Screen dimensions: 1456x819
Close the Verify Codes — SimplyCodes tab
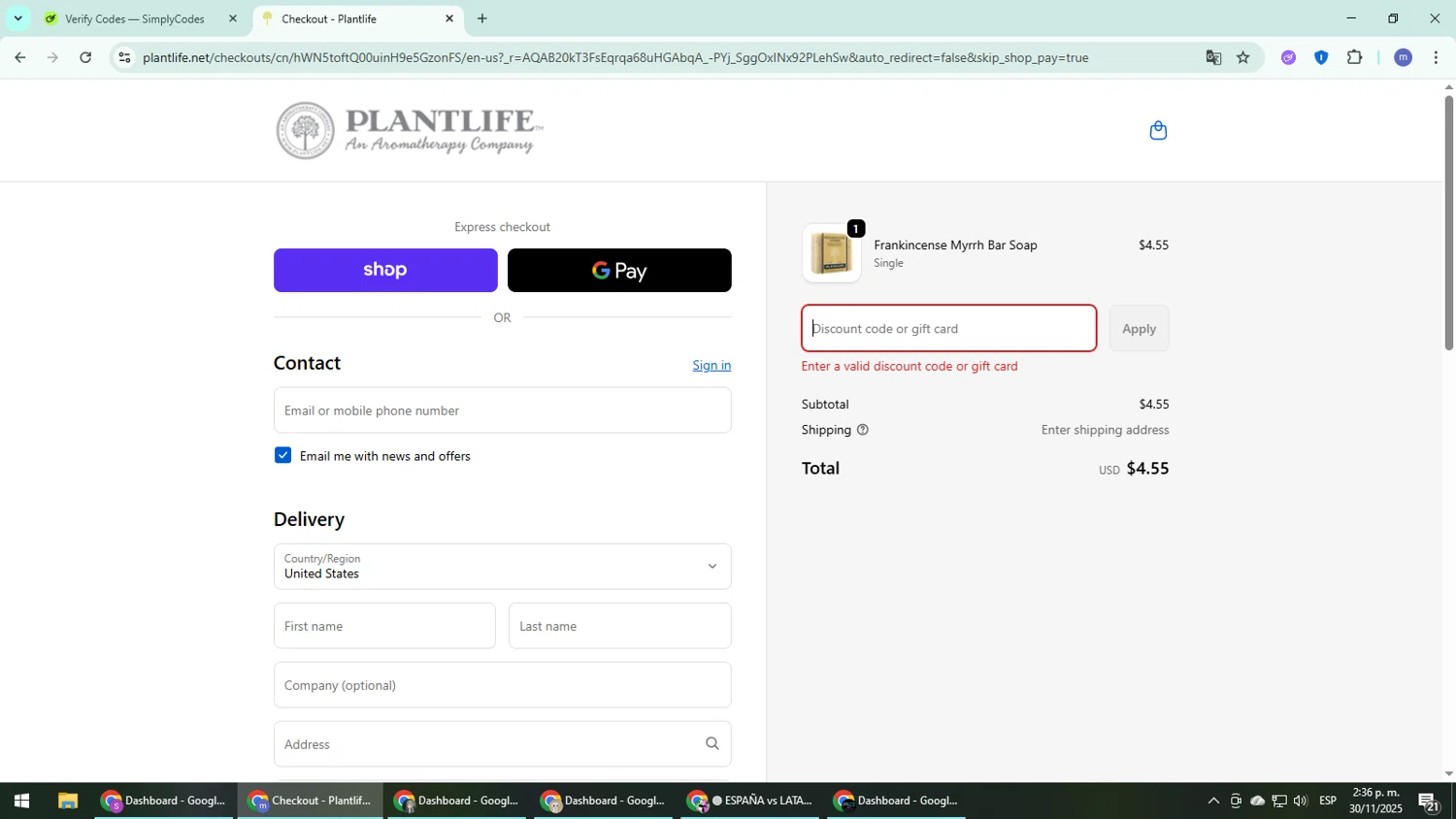click(232, 18)
